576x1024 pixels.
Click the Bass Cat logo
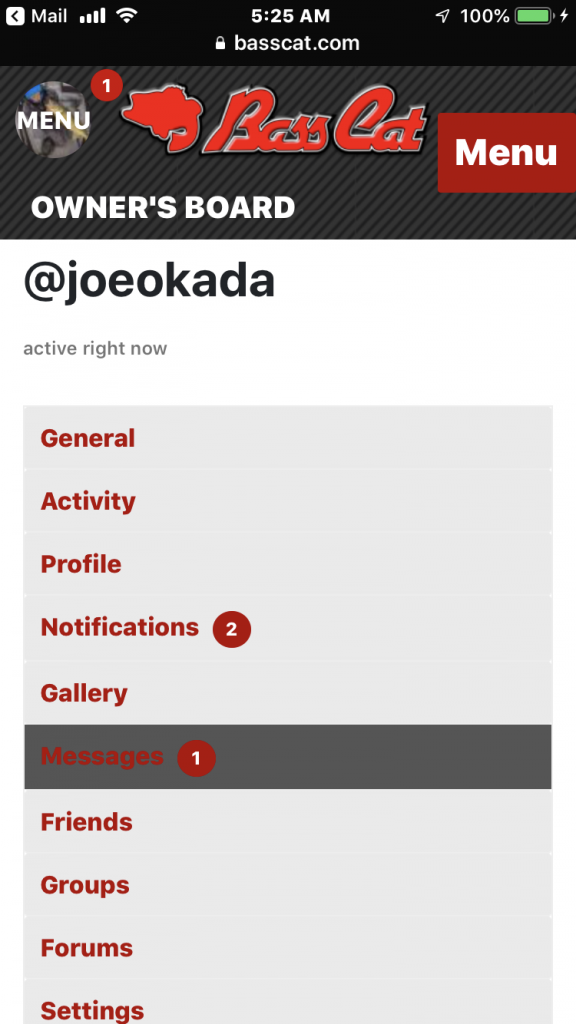pyautogui.click(x=274, y=119)
